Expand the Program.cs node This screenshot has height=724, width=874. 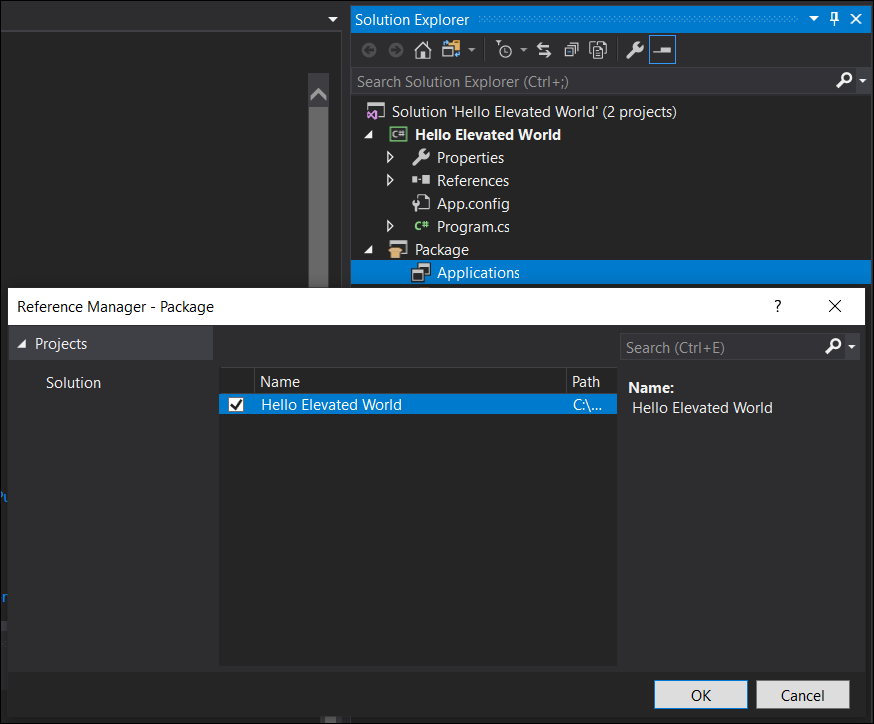[390, 226]
